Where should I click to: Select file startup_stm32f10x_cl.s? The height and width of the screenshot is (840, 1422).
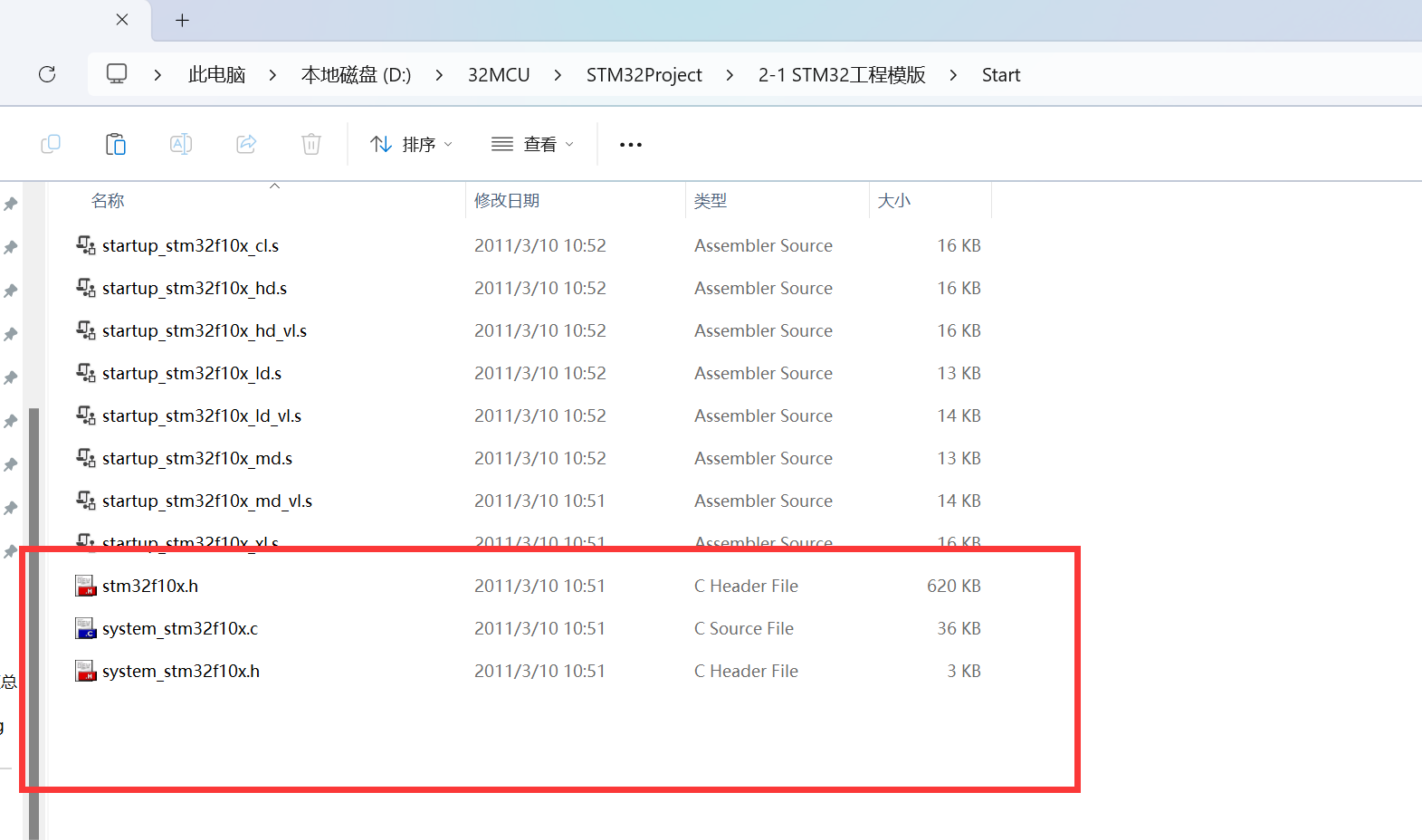pos(190,245)
